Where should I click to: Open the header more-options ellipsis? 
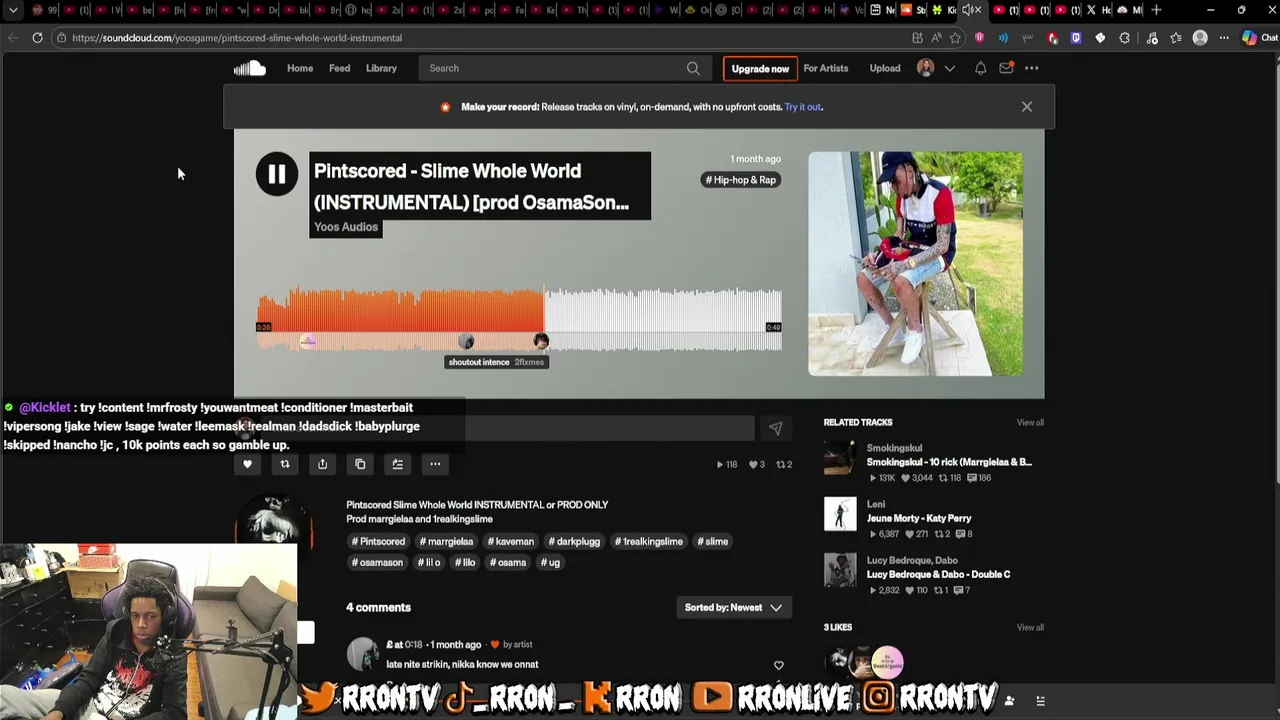coord(1031,68)
